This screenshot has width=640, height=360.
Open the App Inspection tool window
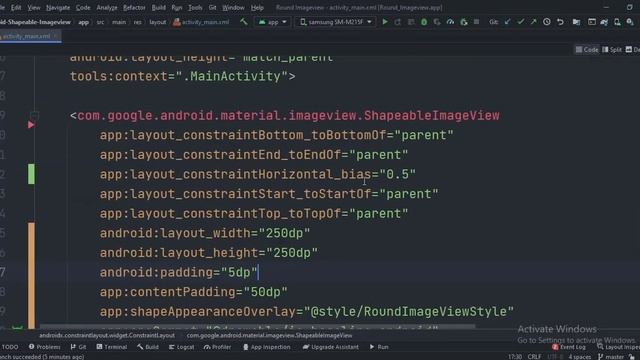(267, 347)
